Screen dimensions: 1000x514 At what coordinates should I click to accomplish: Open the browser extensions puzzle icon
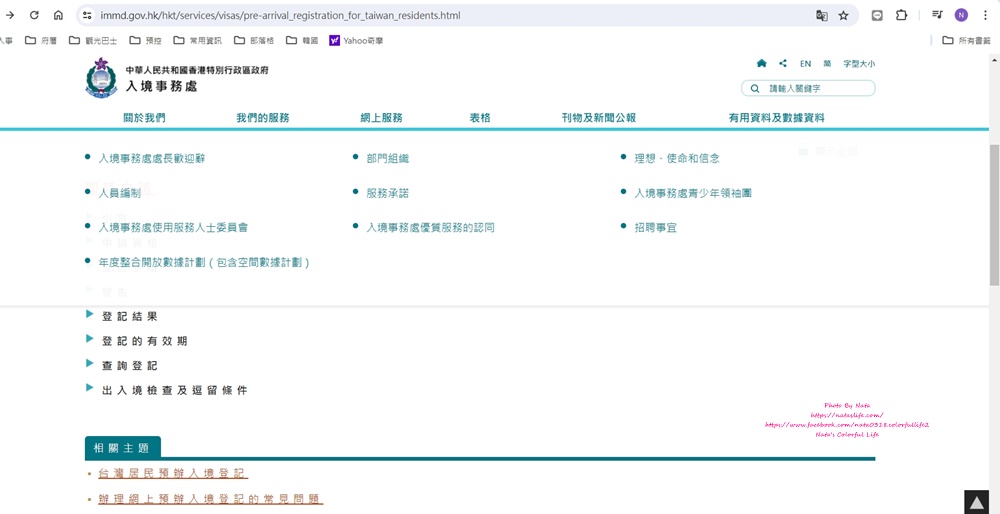pos(901,15)
